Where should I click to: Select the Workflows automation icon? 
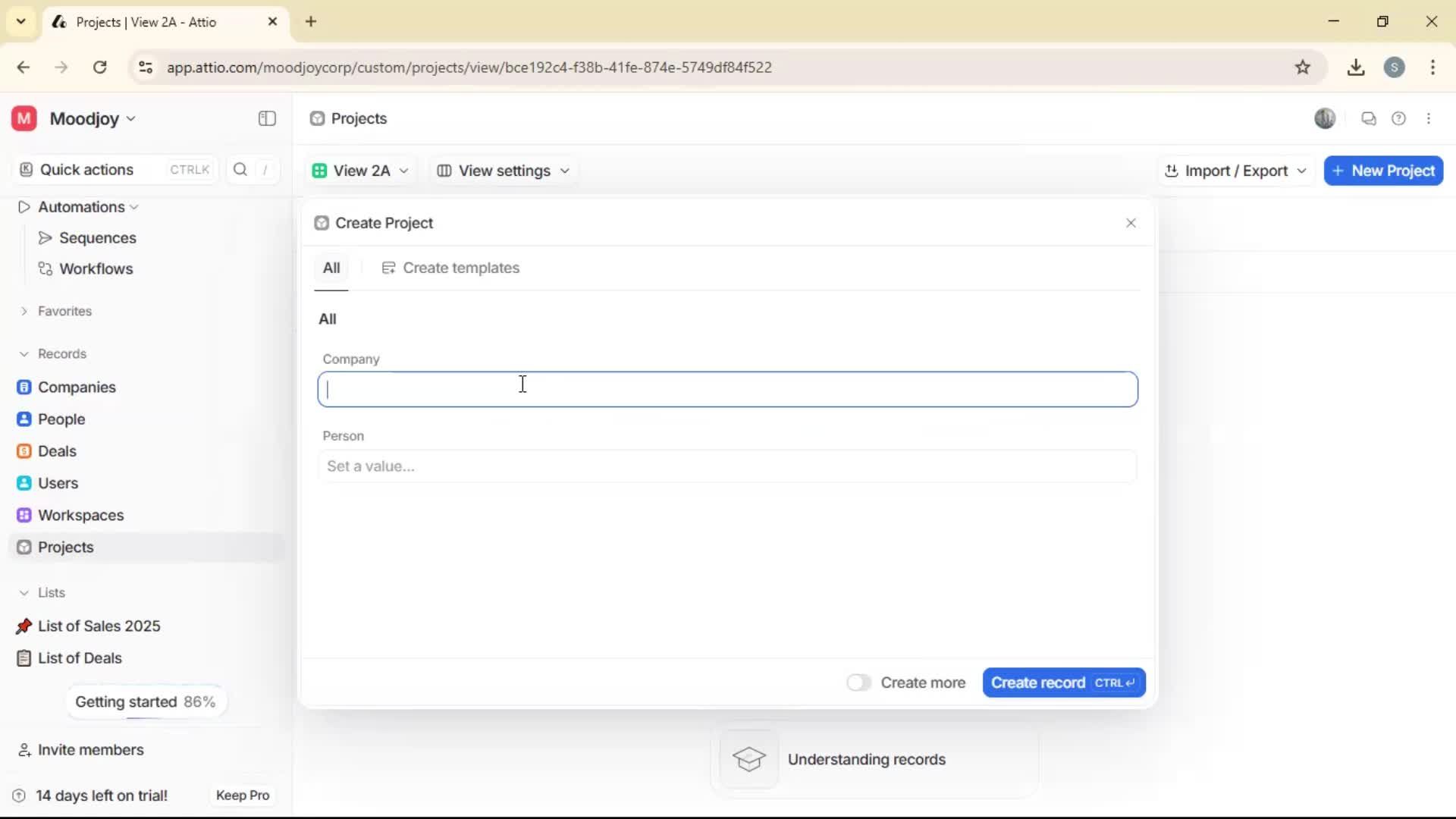[x=45, y=268]
